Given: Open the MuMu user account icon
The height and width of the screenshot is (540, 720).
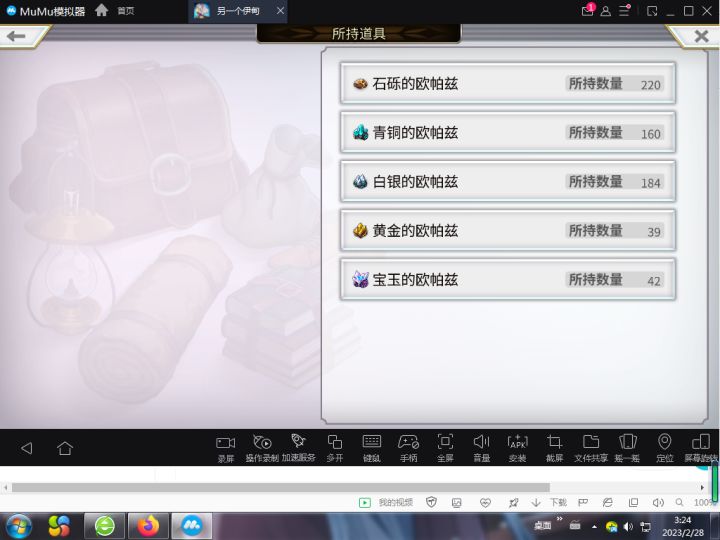Looking at the screenshot, I should tap(606, 11).
